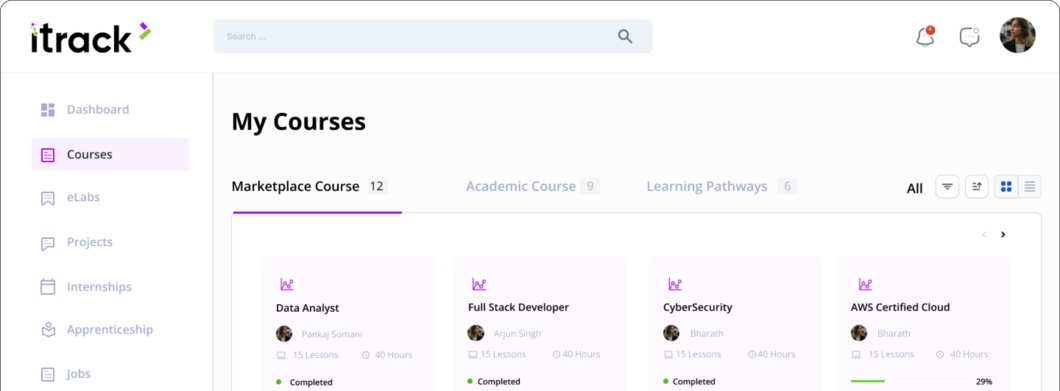
Task: Click the Marketplace Course count 12 badge
Action: click(x=377, y=186)
